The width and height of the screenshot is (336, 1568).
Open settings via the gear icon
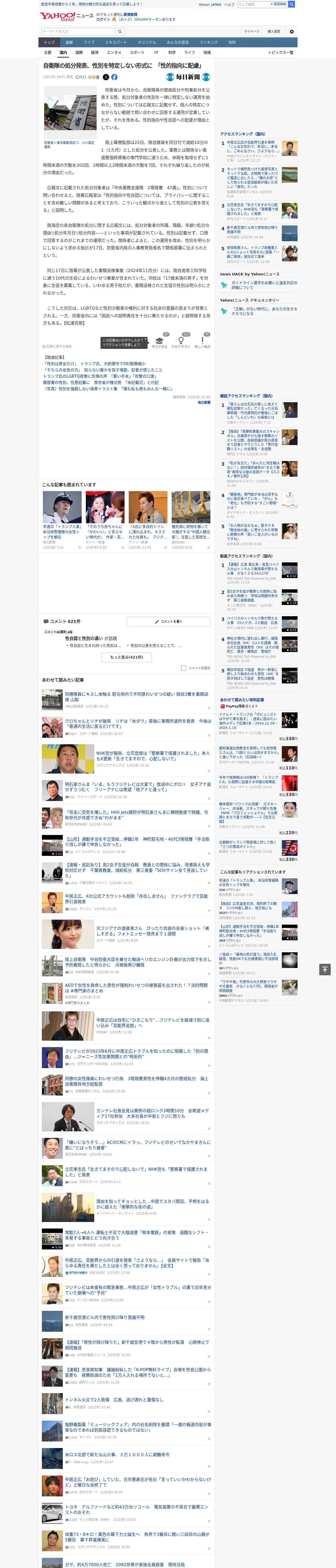pos(292,32)
